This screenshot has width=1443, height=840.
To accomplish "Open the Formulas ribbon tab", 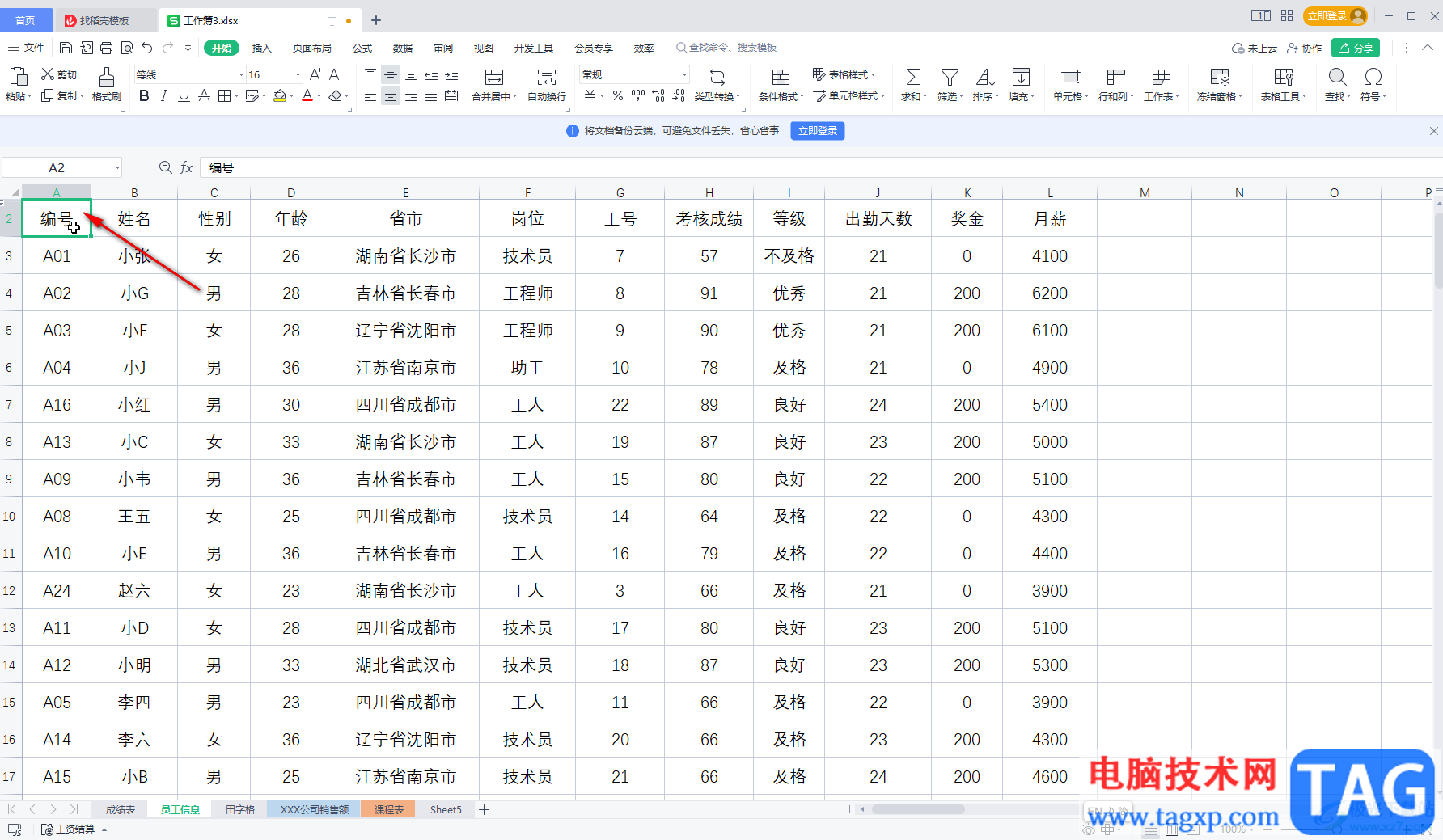I will tap(362, 48).
